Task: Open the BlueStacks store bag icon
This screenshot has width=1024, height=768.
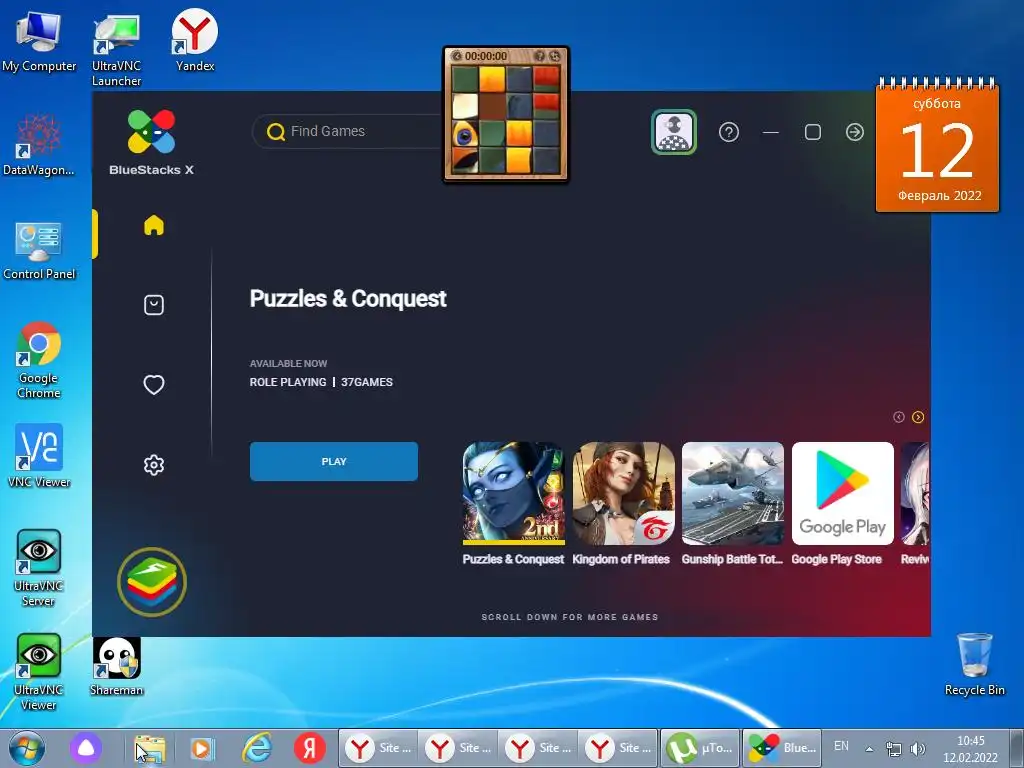Action: pos(153,305)
